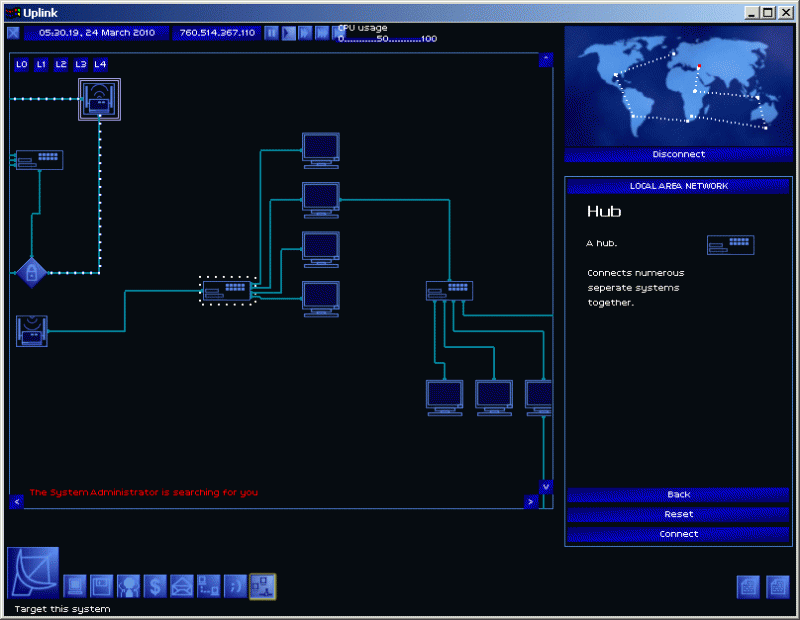The height and width of the screenshot is (620, 800).
Task: Switch to the L3 layer tab
Action: click(x=81, y=64)
